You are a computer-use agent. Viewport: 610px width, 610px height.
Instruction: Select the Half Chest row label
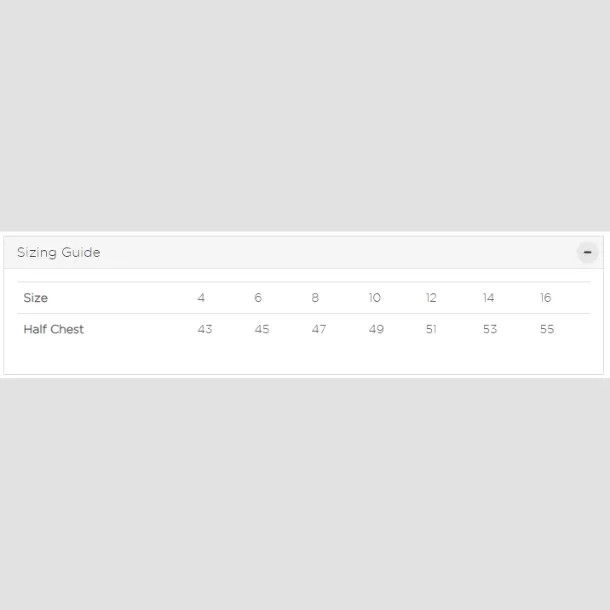53,329
